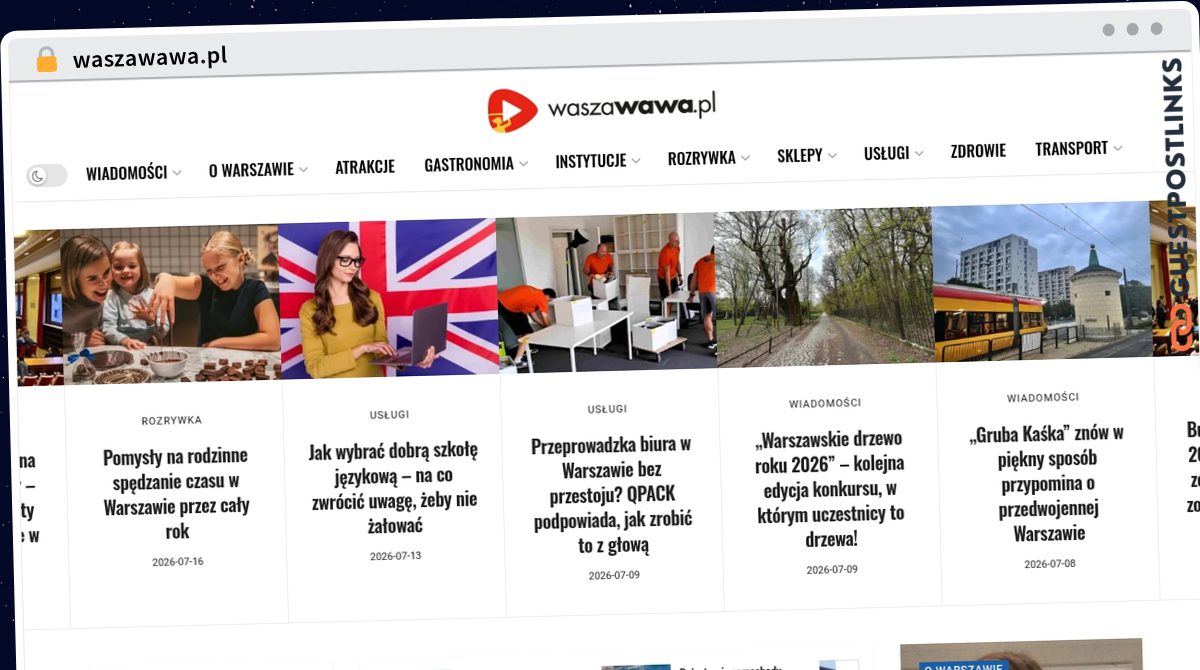Expand the USŁUGI dropdown chevron
Viewport: 1200px width, 670px height.
tap(918, 153)
